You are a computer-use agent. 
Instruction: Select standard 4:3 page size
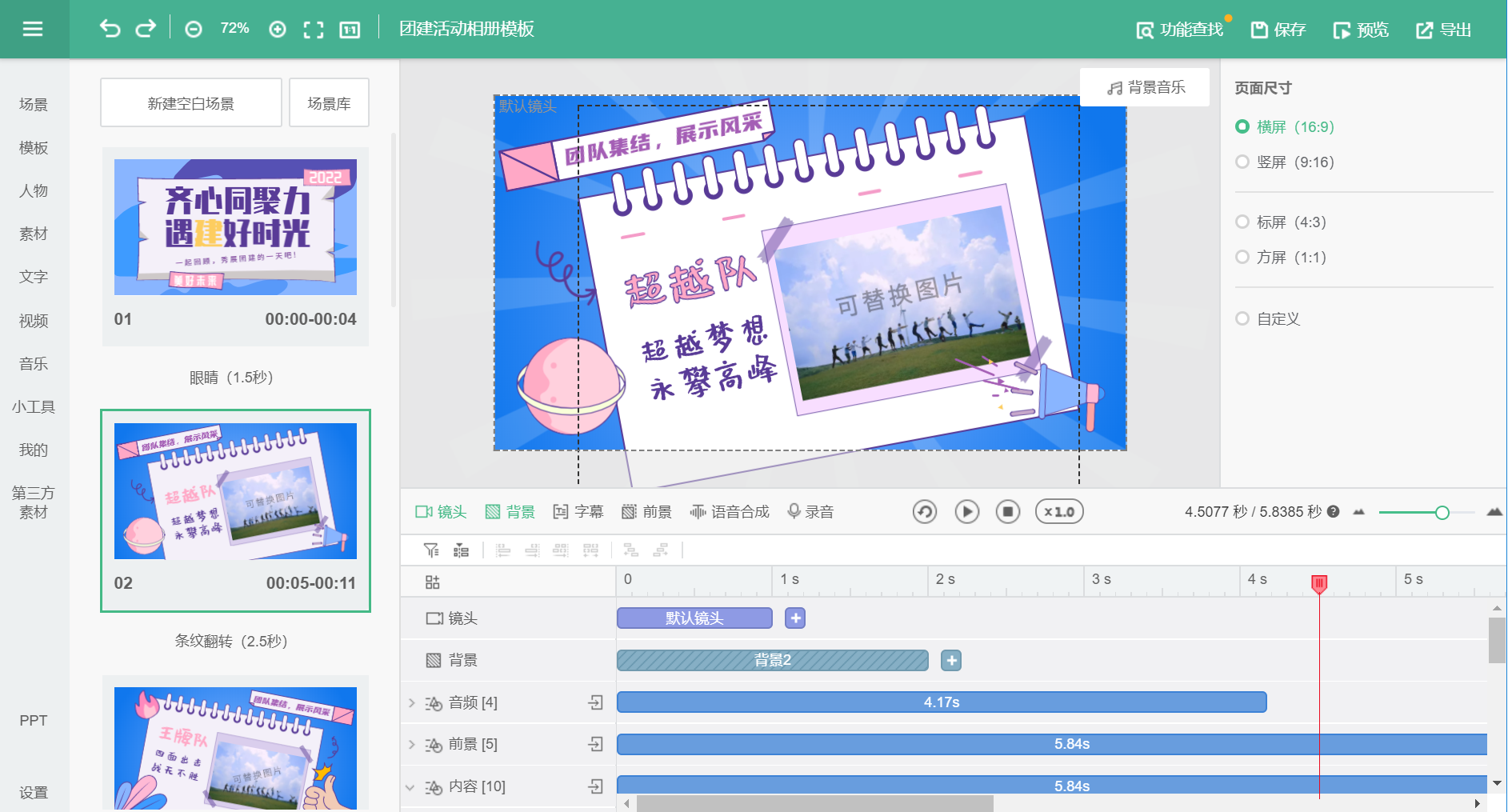1281,222
